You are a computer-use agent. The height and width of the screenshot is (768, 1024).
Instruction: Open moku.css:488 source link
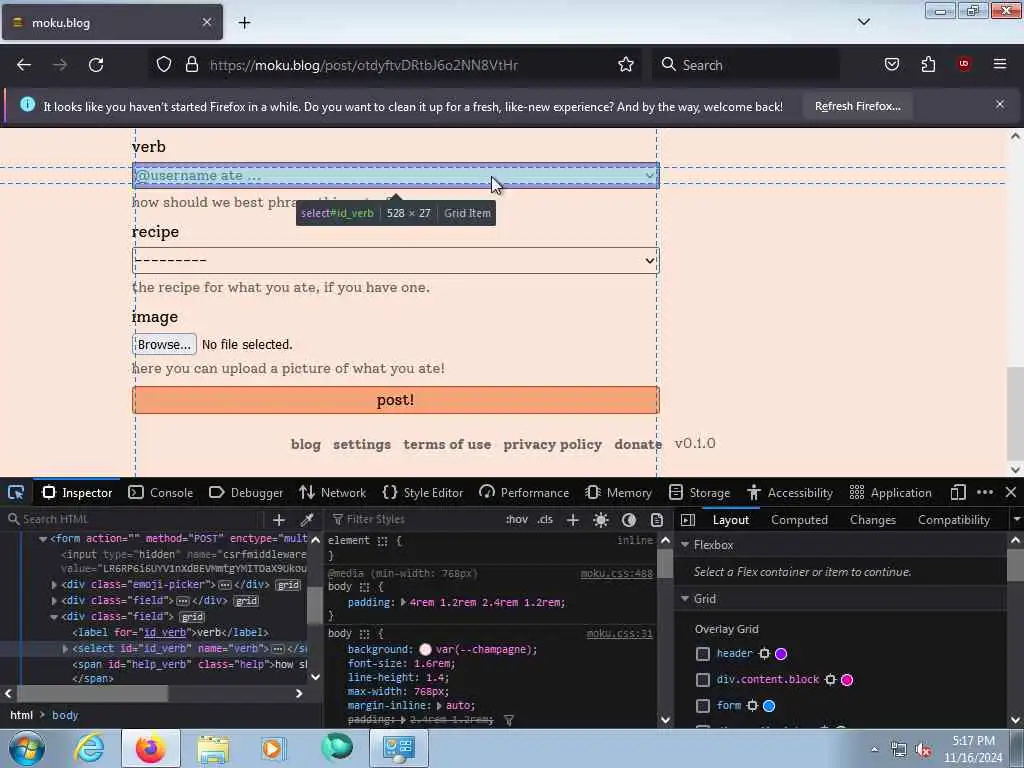pos(616,573)
